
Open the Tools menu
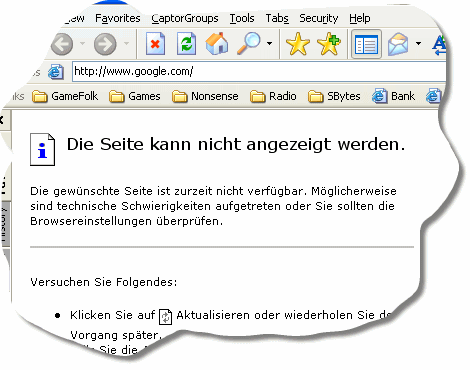click(x=242, y=18)
